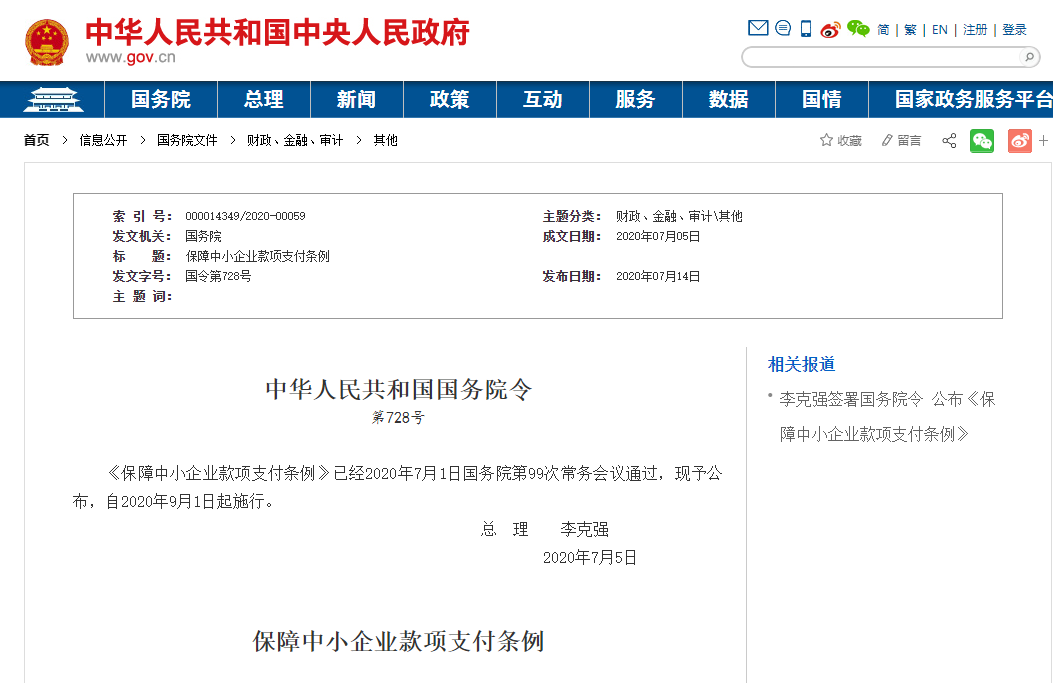Viewport: 1053px width, 683px height.
Task: Go to 国务院文件 breadcrumb
Action: point(187,140)
